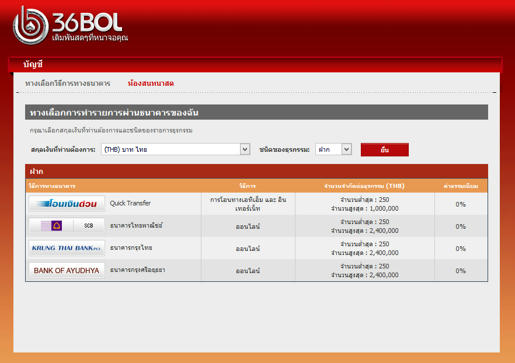Click the 0% fee in Quick Transfer row
515x363 pixels.
tap(460, 204)
